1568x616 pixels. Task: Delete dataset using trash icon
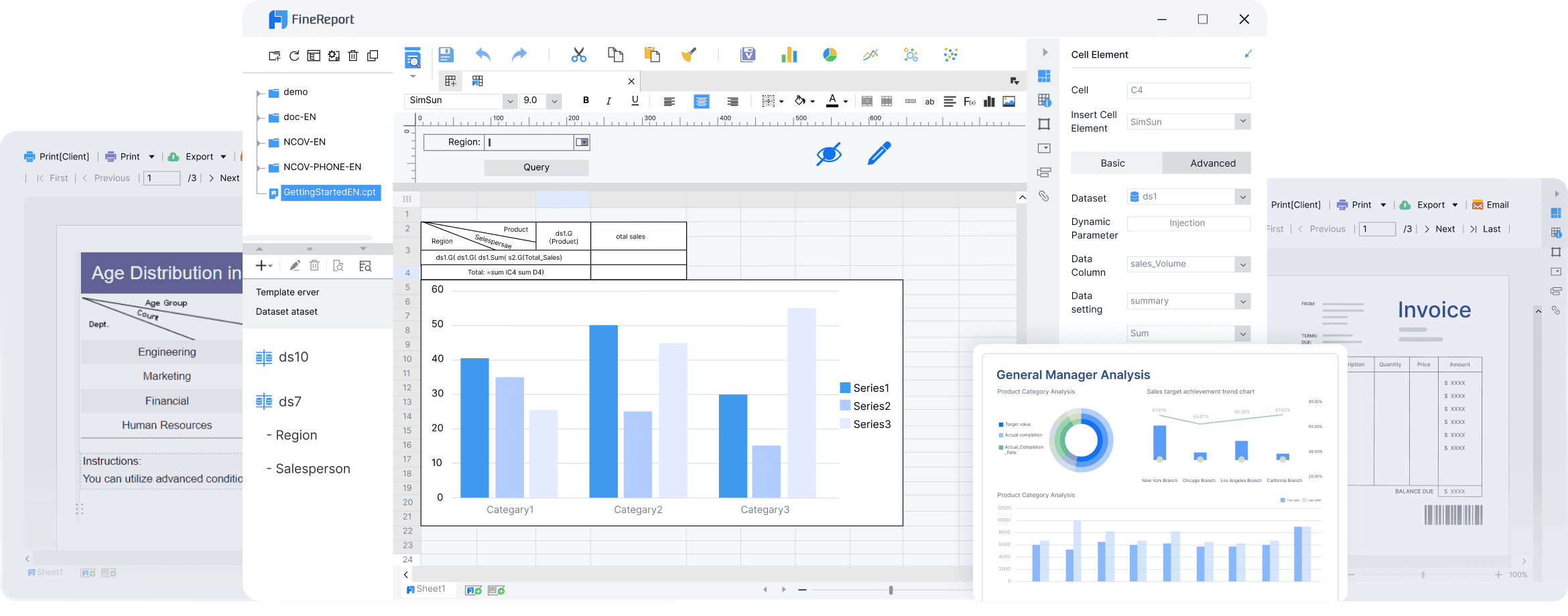click(314, 266)
